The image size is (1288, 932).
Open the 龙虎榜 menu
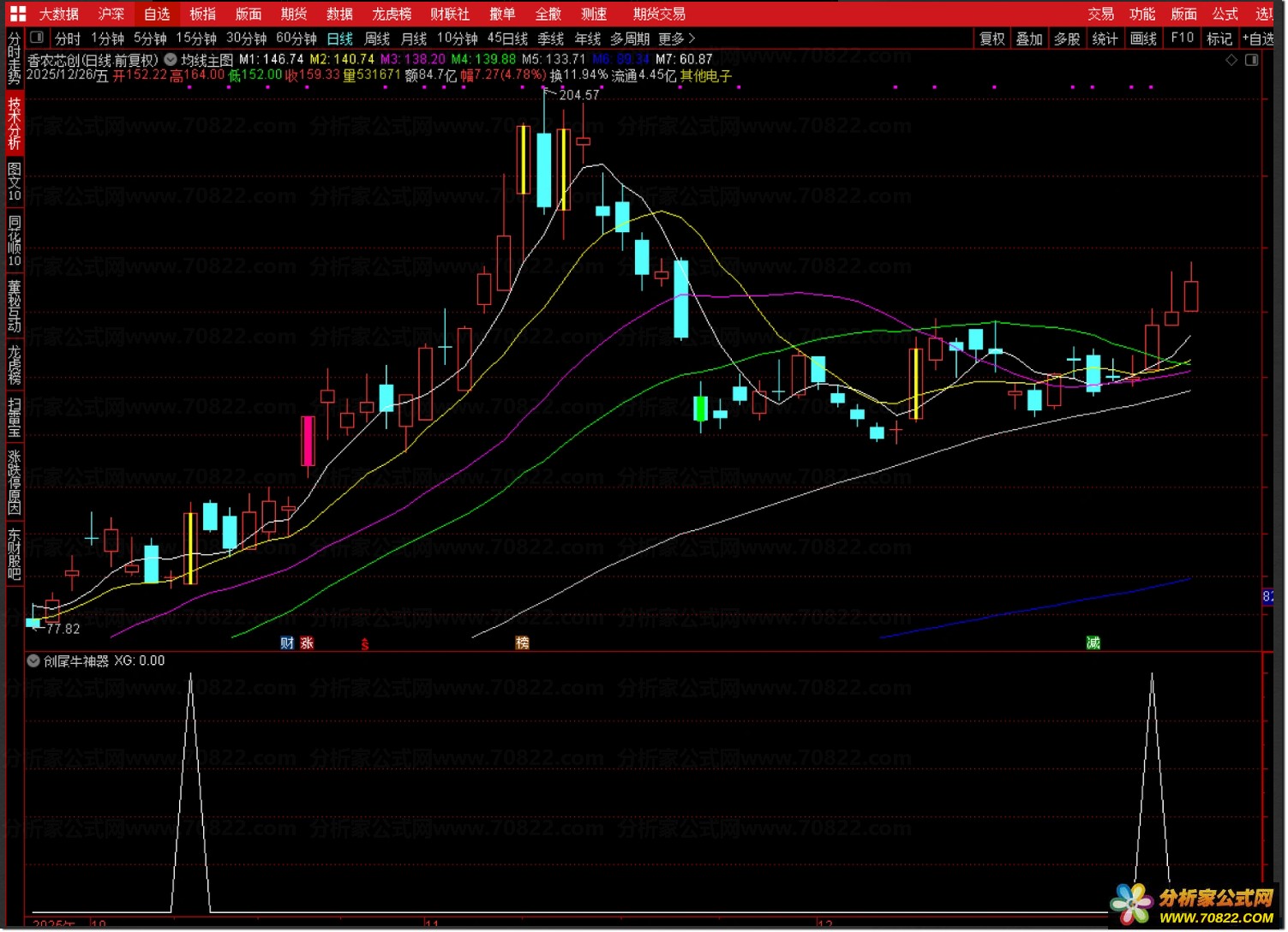point(392,14)
